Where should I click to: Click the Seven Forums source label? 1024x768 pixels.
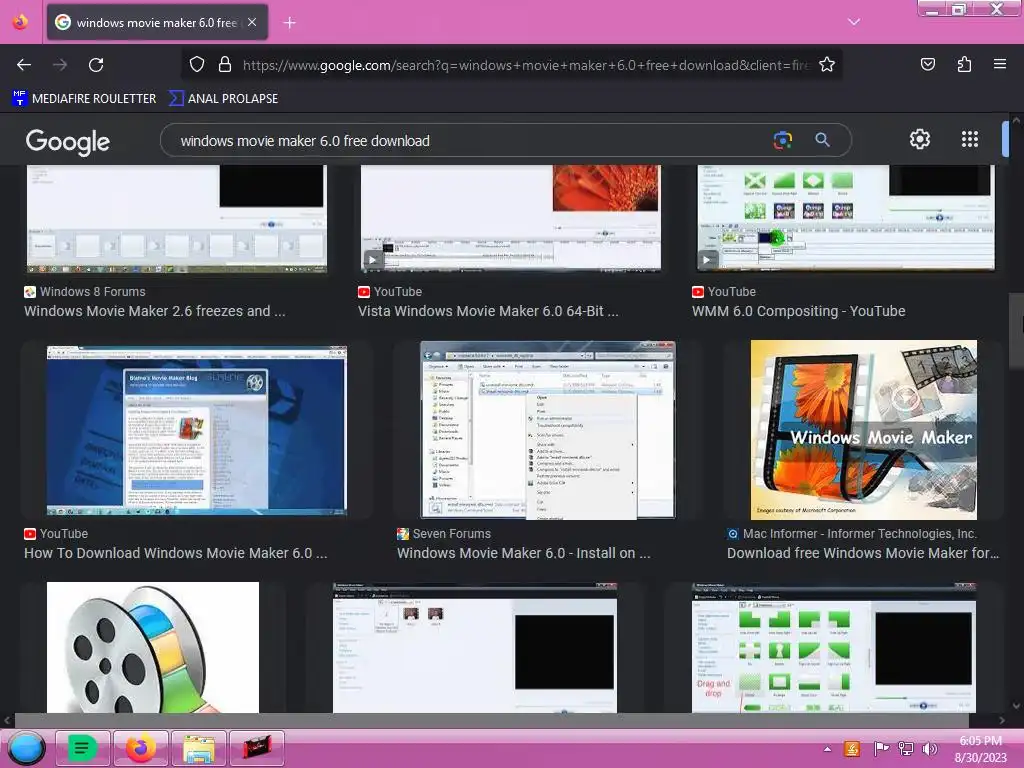pyautogui.click(x=444, y=534)
